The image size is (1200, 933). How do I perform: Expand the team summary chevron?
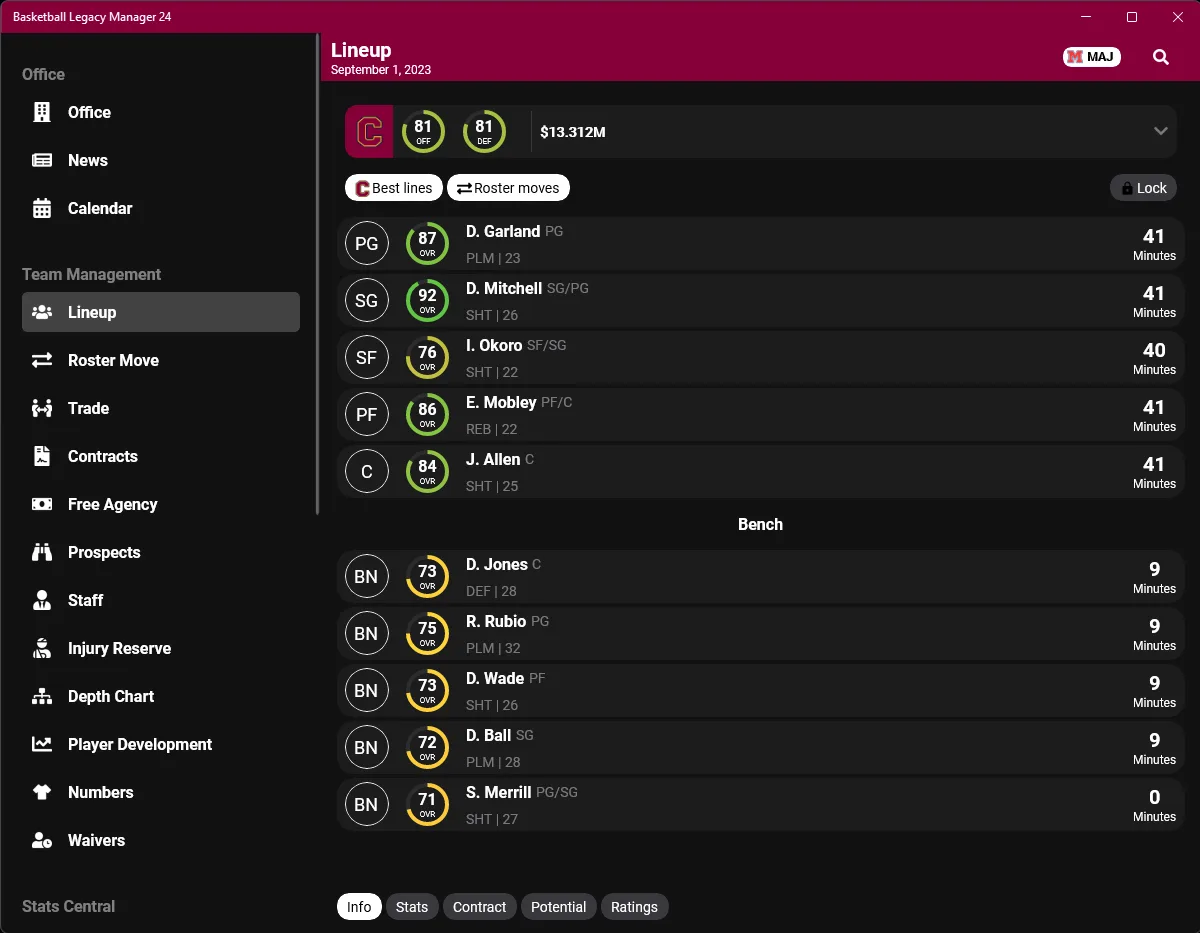click(x=1161, y=131)
